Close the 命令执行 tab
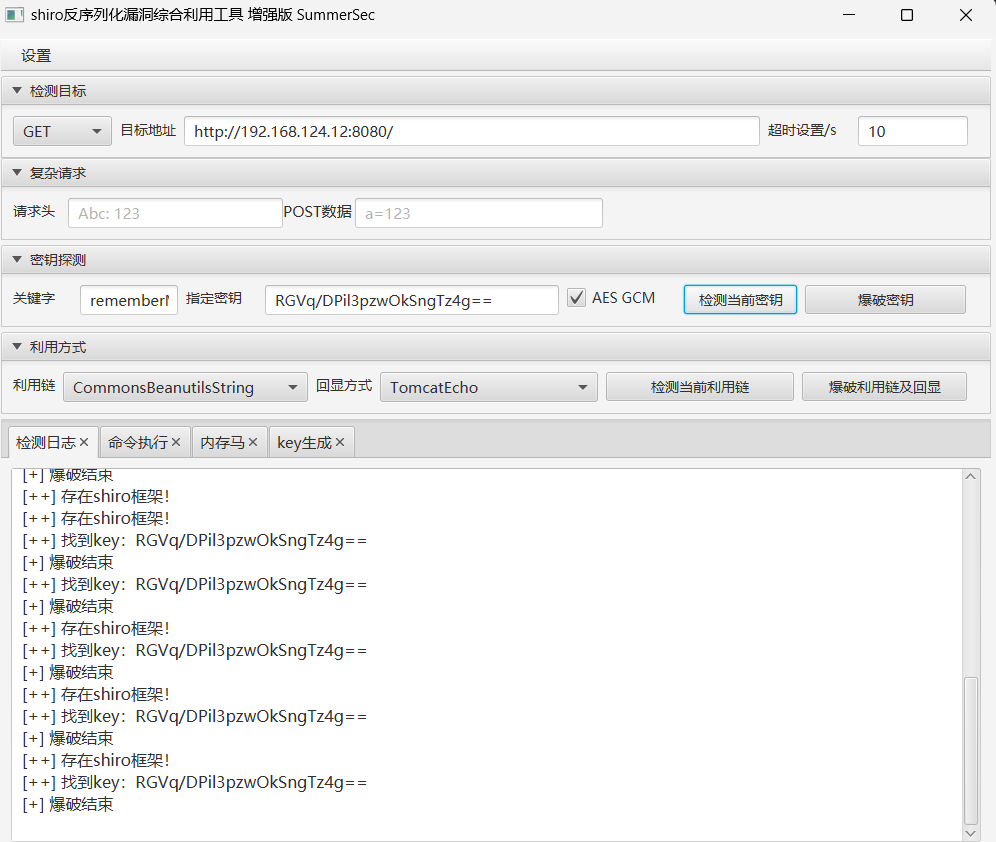 (176, 442)
